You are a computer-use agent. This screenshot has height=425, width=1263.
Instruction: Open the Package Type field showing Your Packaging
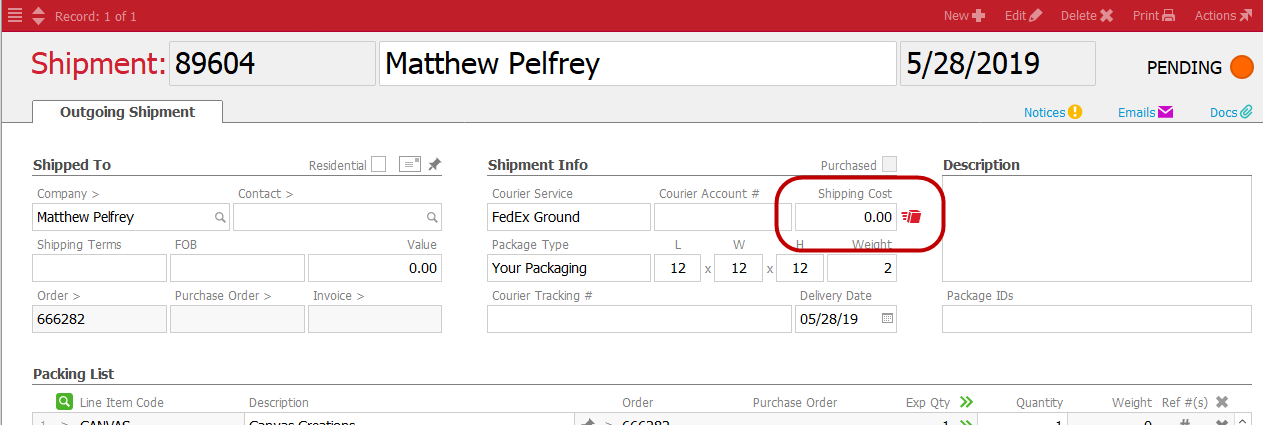568,268
